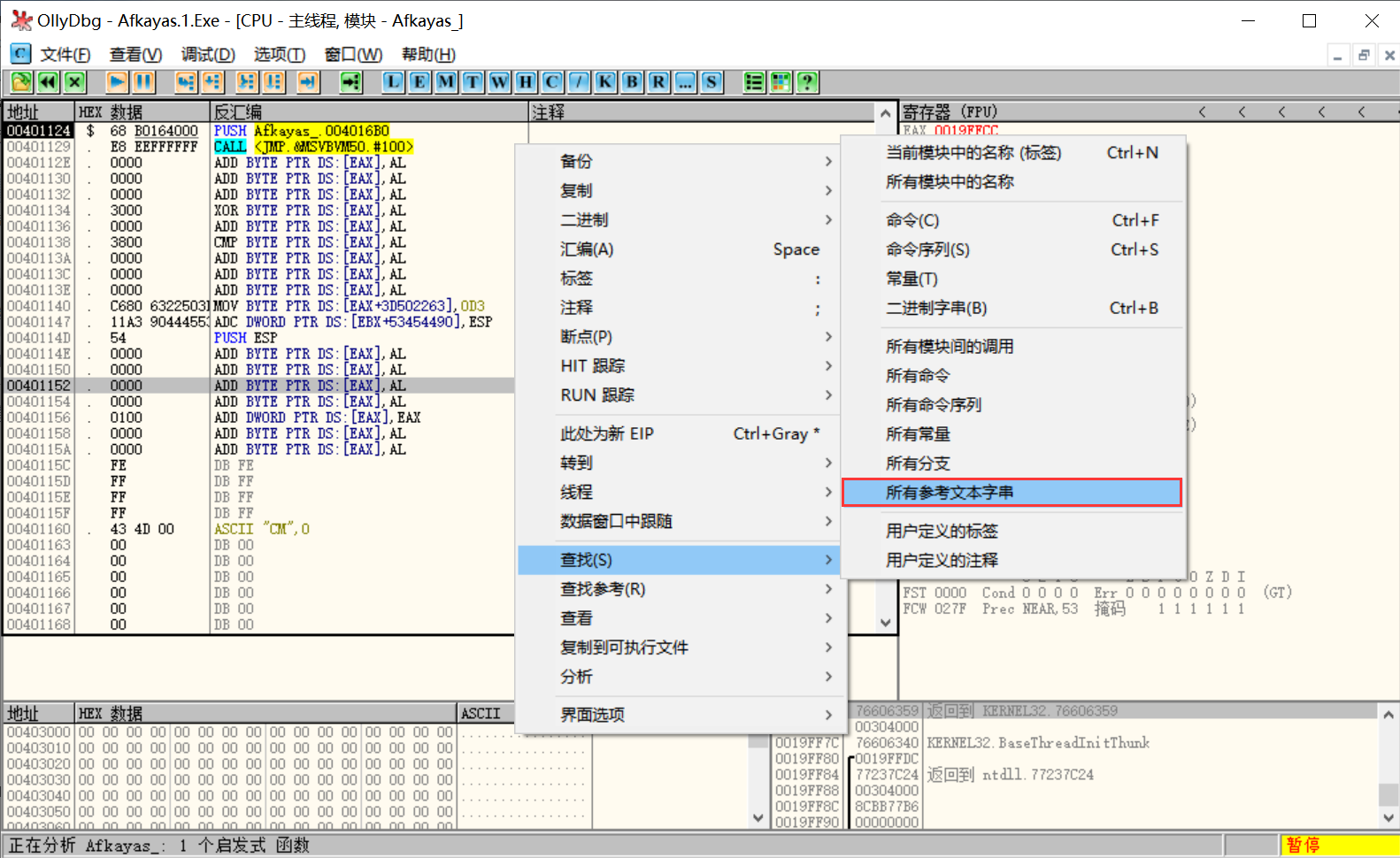This screenshot has width=1400, height=858.
Task: Open the 文件(F) menu
Action: pyautogui.click(x=65, y=55)
